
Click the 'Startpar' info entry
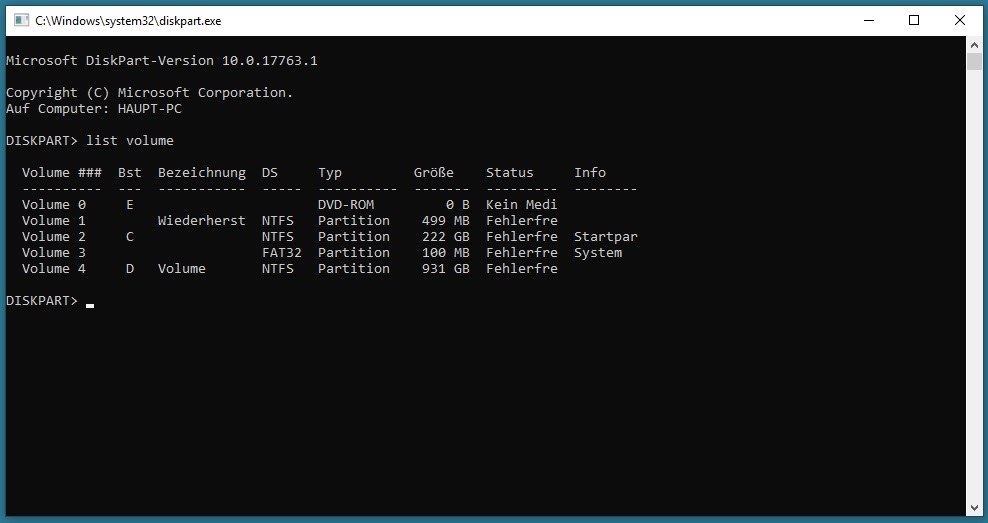pyautogui.click(x=606, y=236)
